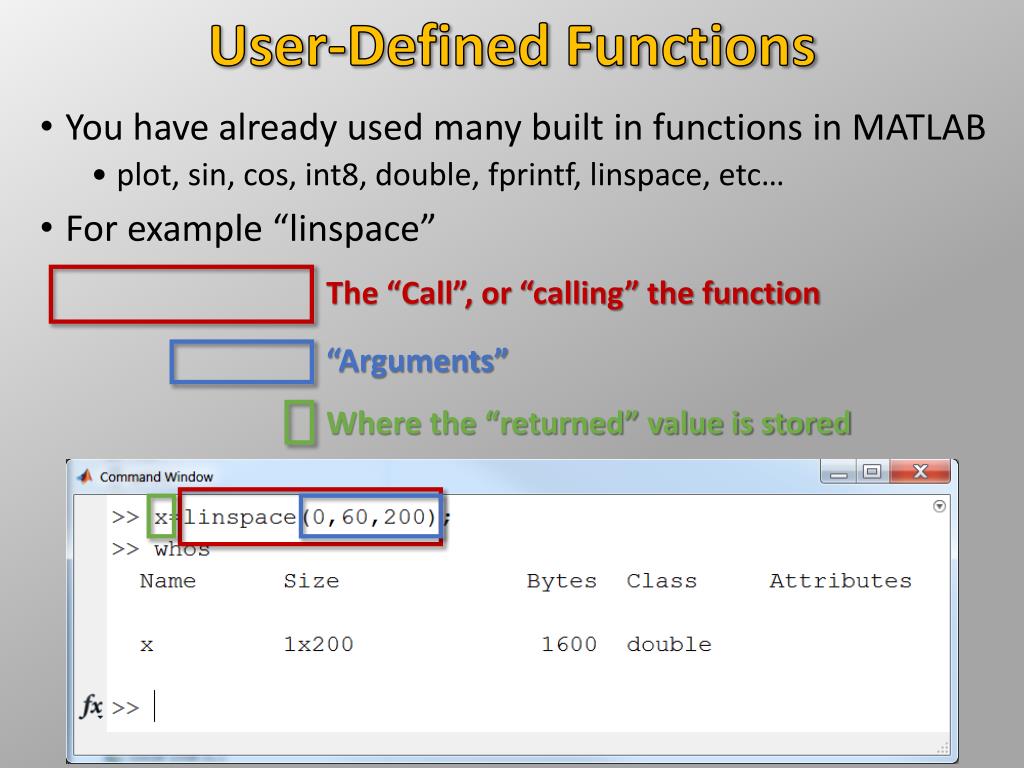Click the '"Arguments"' blue label
This screenshot has width=1024, height=768.
pyautogui.click(x=417, y=361)
